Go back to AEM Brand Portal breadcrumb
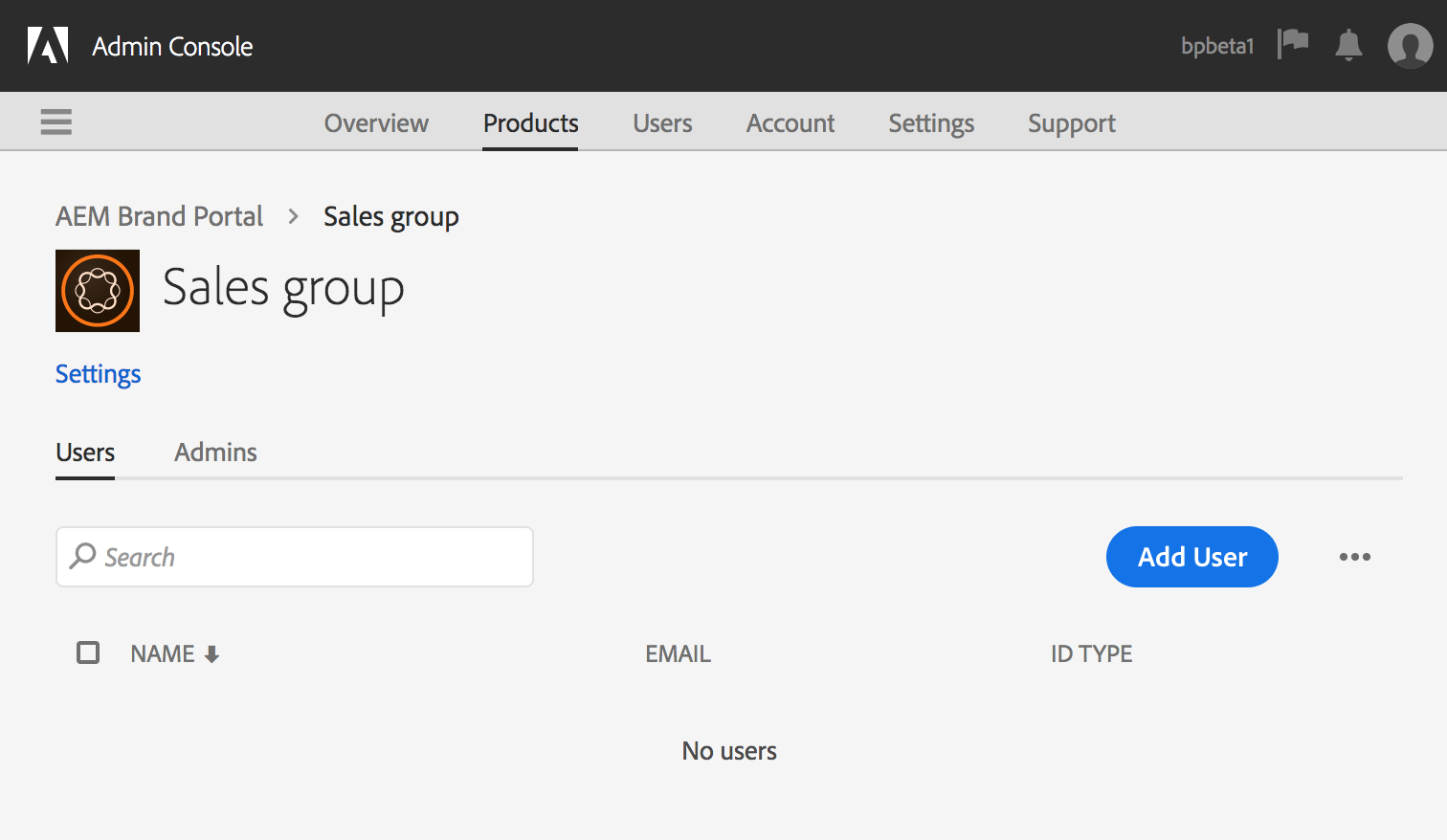This screenshot has height=840, width=1447. [159, 216]
